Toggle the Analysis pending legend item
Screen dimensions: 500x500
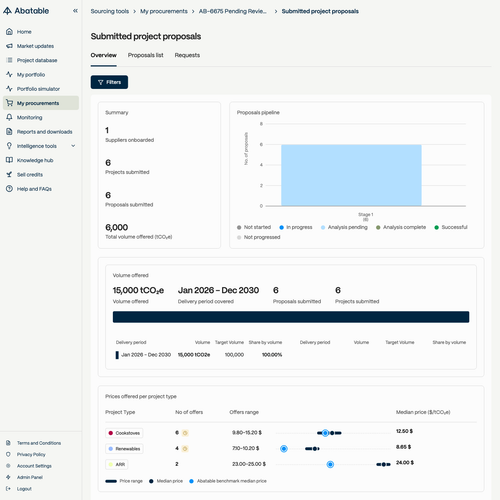[x=344, y=227]
